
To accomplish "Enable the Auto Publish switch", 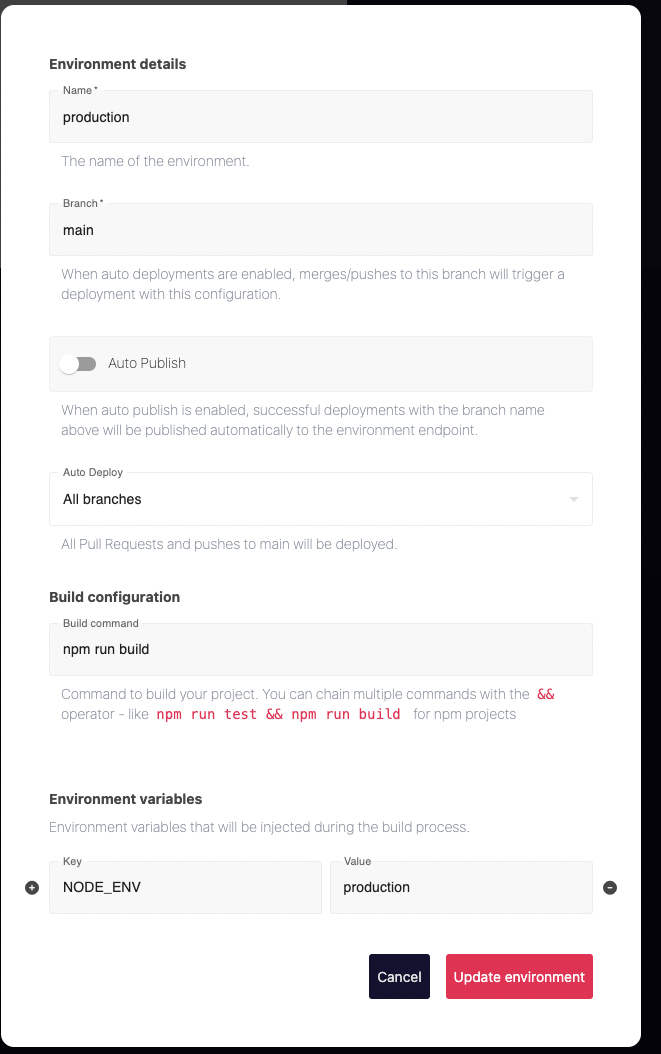I will pyautogui.click(x=78, y=363).
